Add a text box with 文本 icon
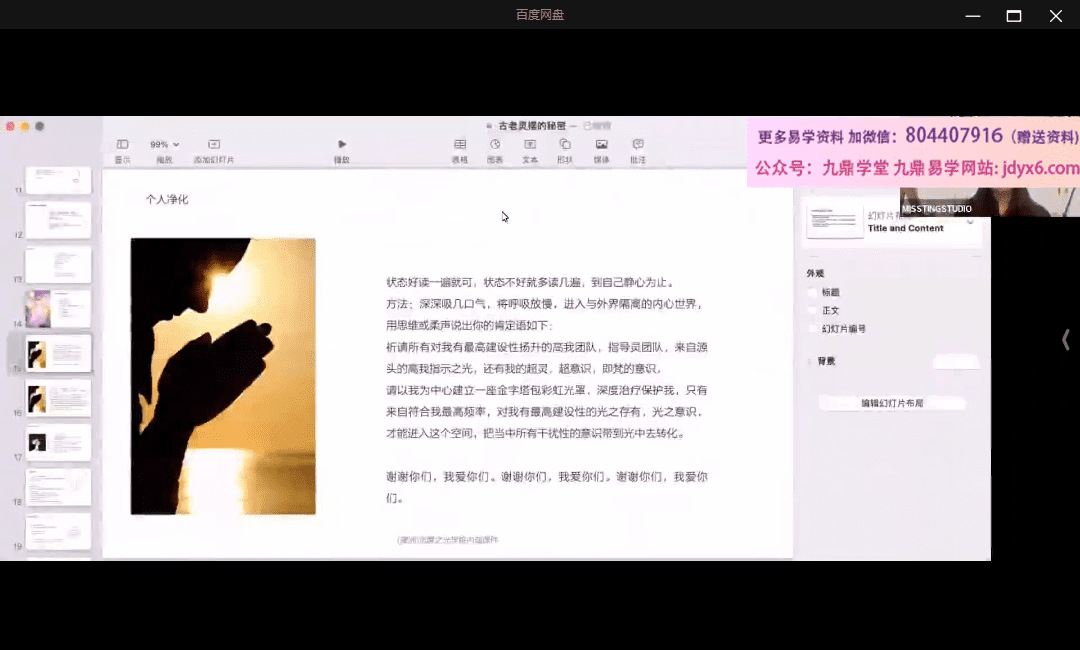This screenshot has width=1080, height=650. point(530,145)
